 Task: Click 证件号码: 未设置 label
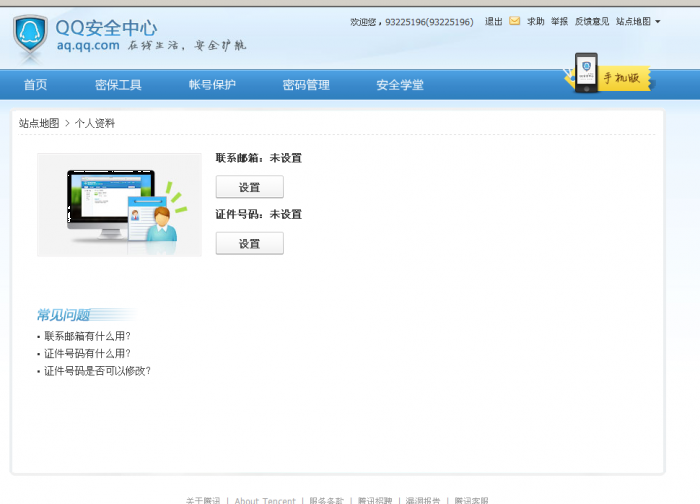coord(258,214)
